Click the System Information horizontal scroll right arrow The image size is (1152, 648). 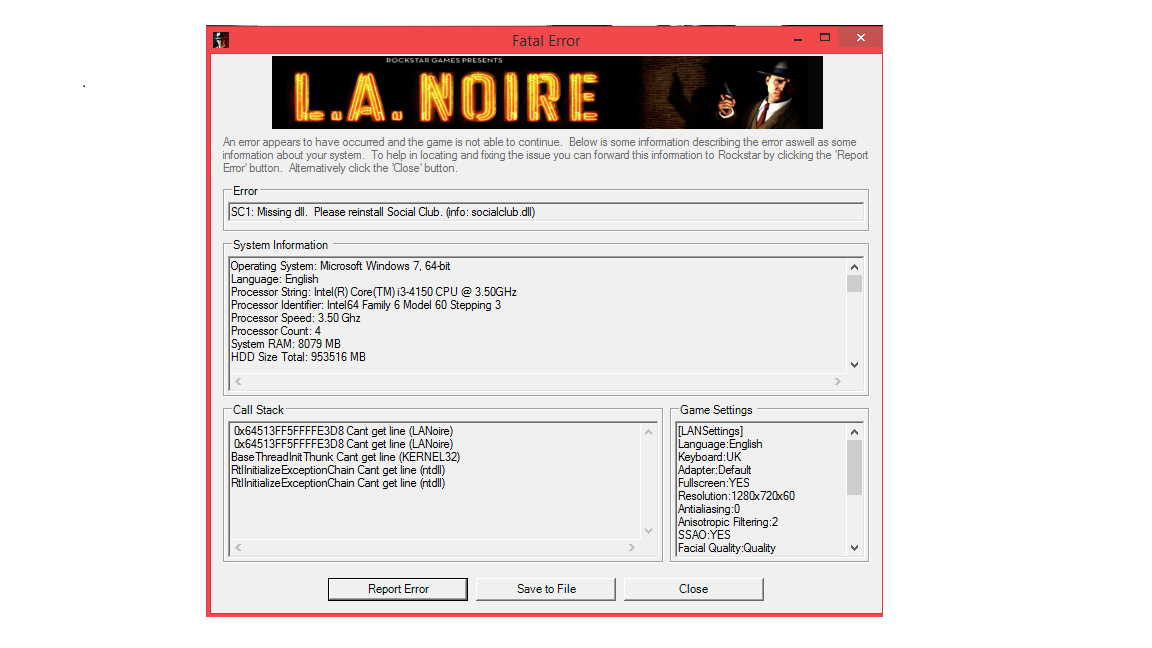[x=838, y=381]
